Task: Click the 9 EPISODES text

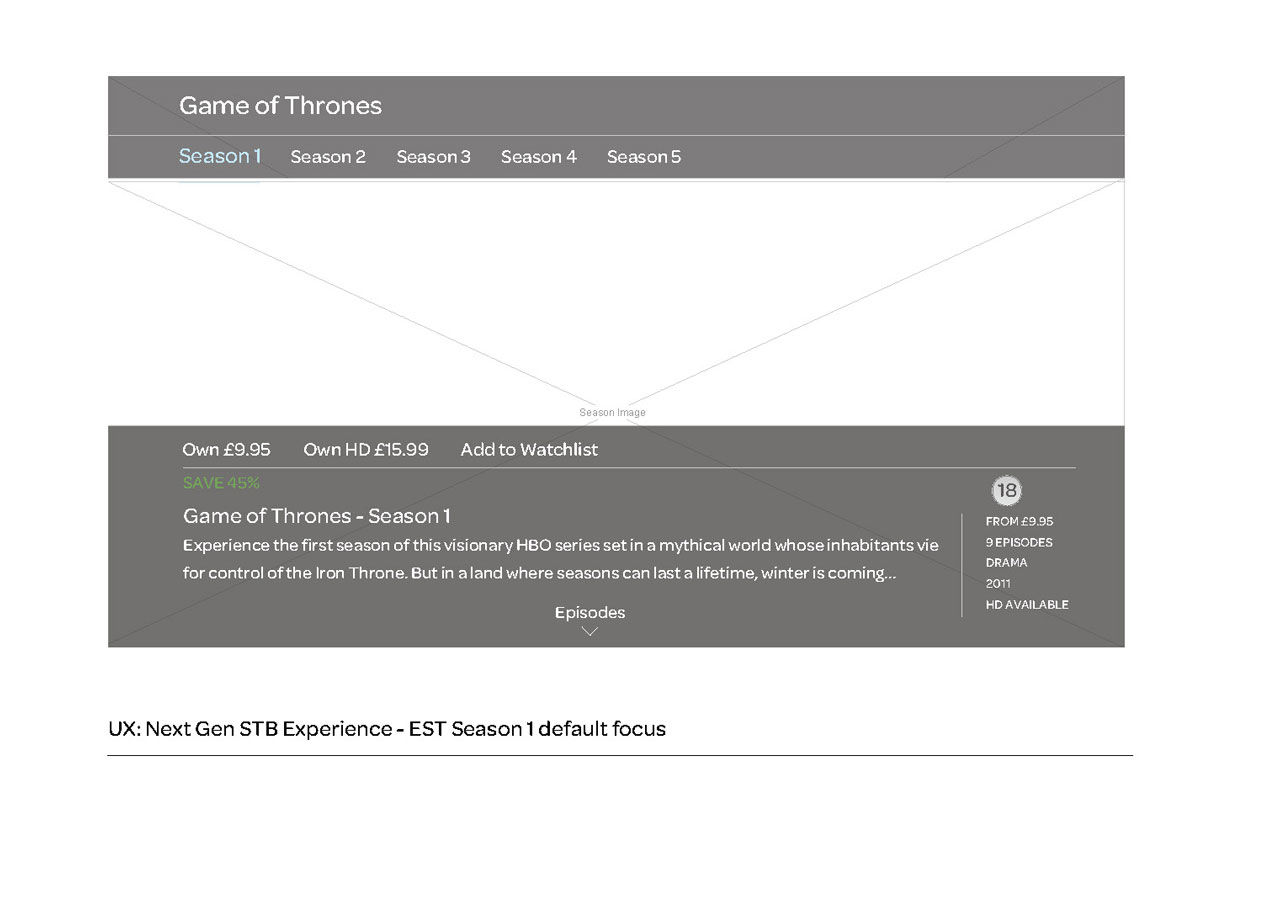Action: [1019, 542]
